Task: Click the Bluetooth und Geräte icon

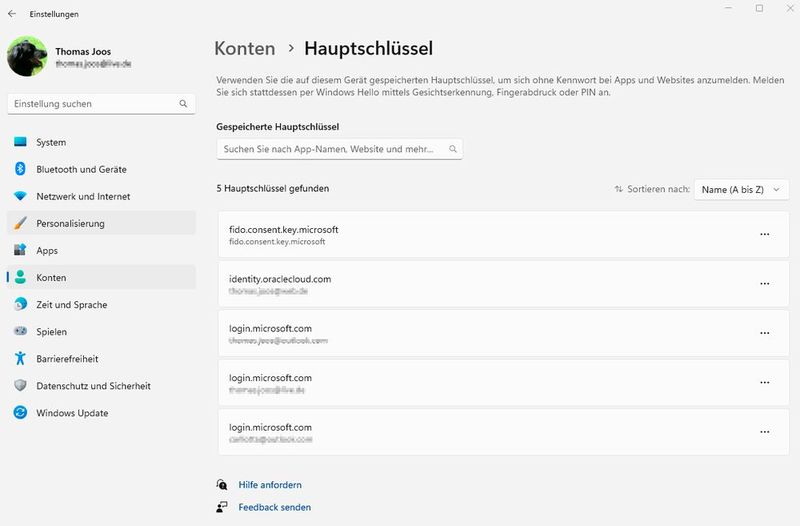Action: (x=20, y=169)
